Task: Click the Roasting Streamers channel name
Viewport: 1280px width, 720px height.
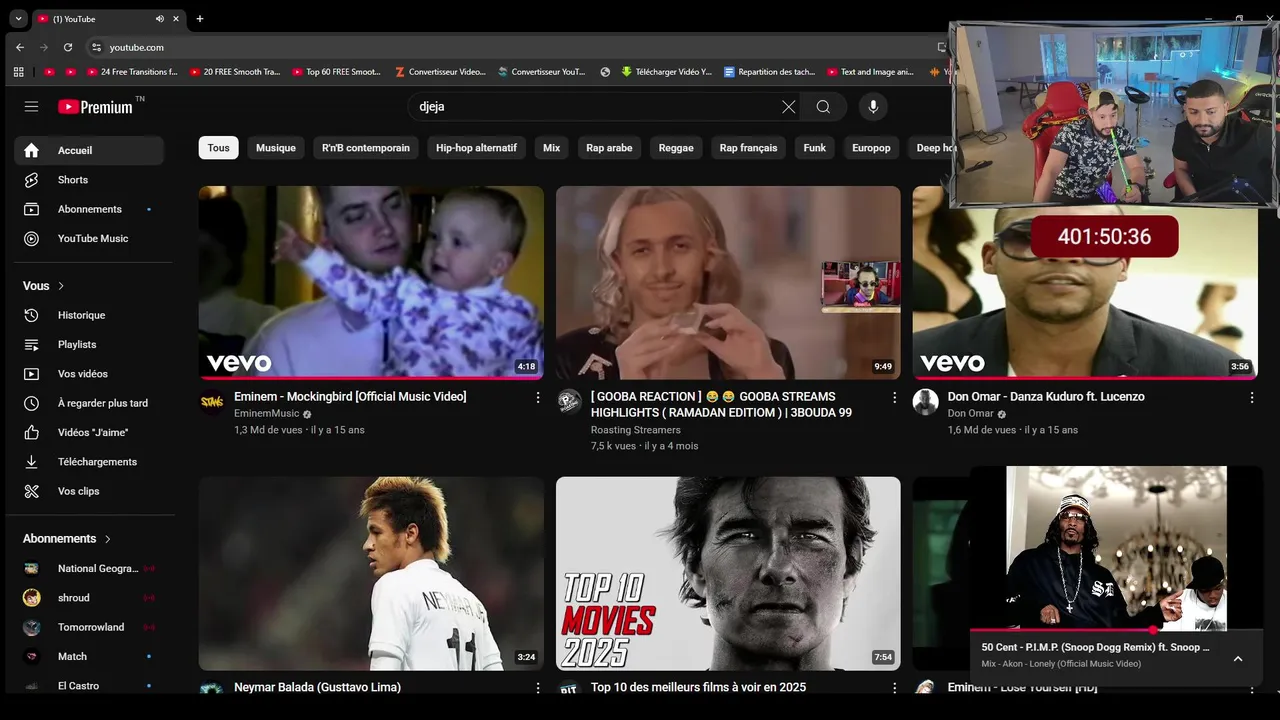Action: [636, 430]
